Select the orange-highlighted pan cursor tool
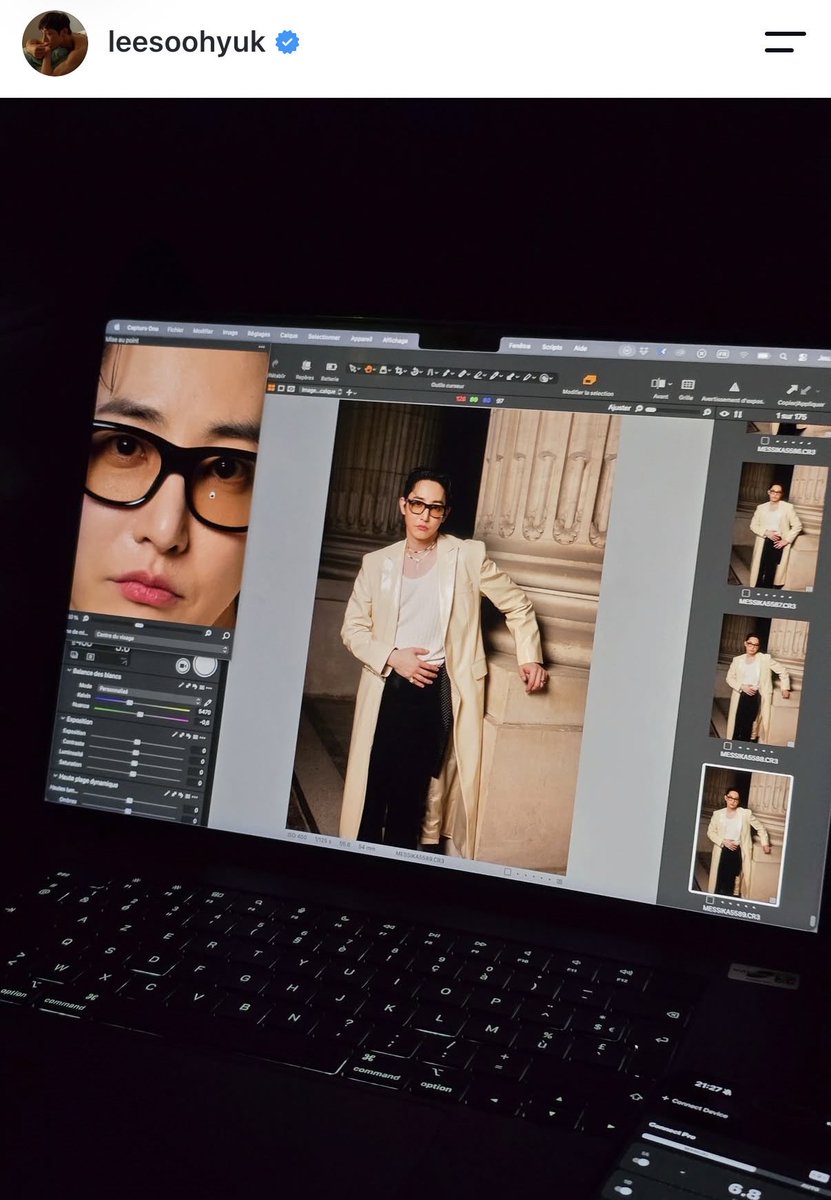 coord(368,369)
